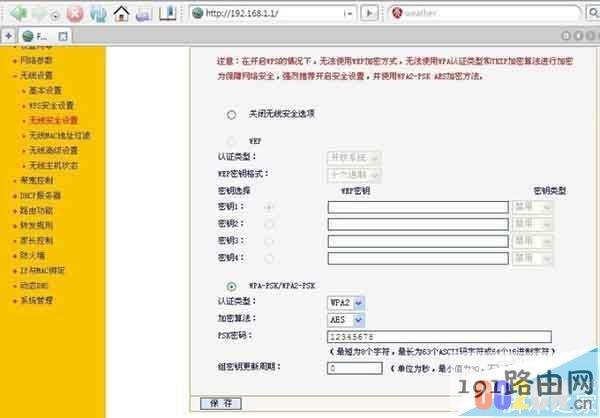Screen dimensions: 600x418
Task: Click the first round icon in tab bar right
Action: click(566, 36)
